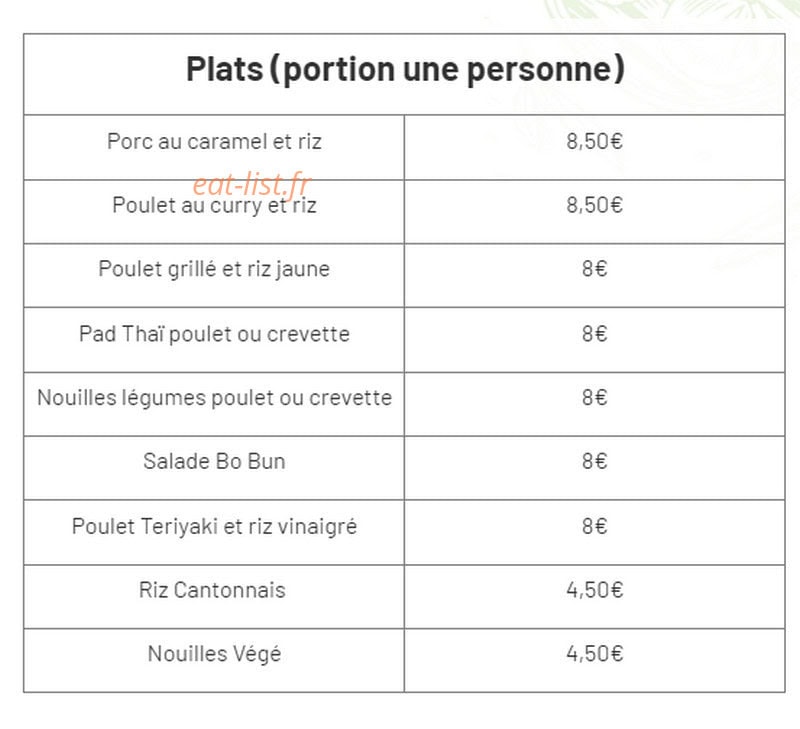Select the Nouilles Végé dish
Viewport: 800px width, 729px height.
(214, 654)
